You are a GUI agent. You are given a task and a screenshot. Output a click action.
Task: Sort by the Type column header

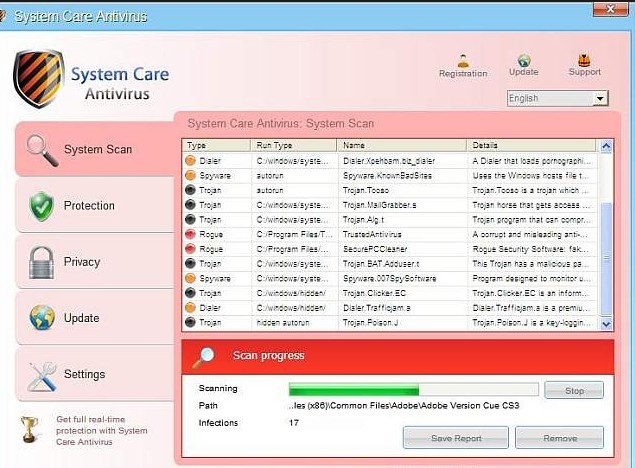coord(217,145)
